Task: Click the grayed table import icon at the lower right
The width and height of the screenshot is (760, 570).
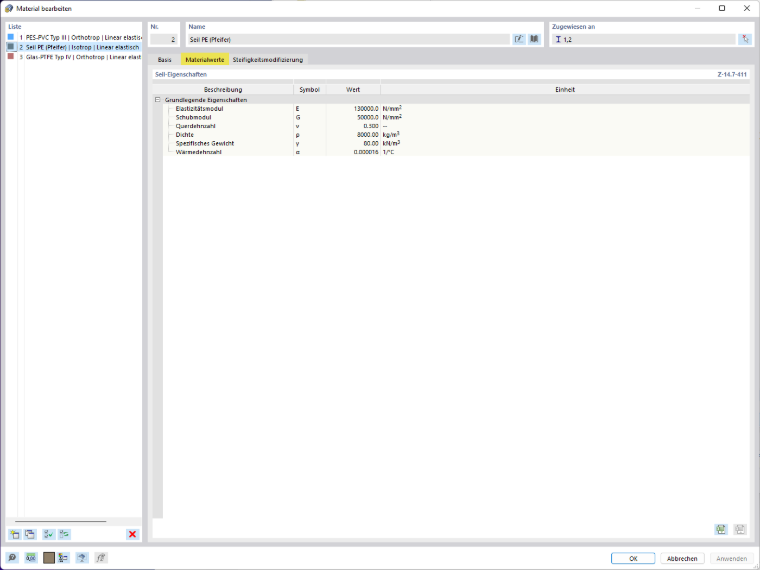Action: coord(740,529)
